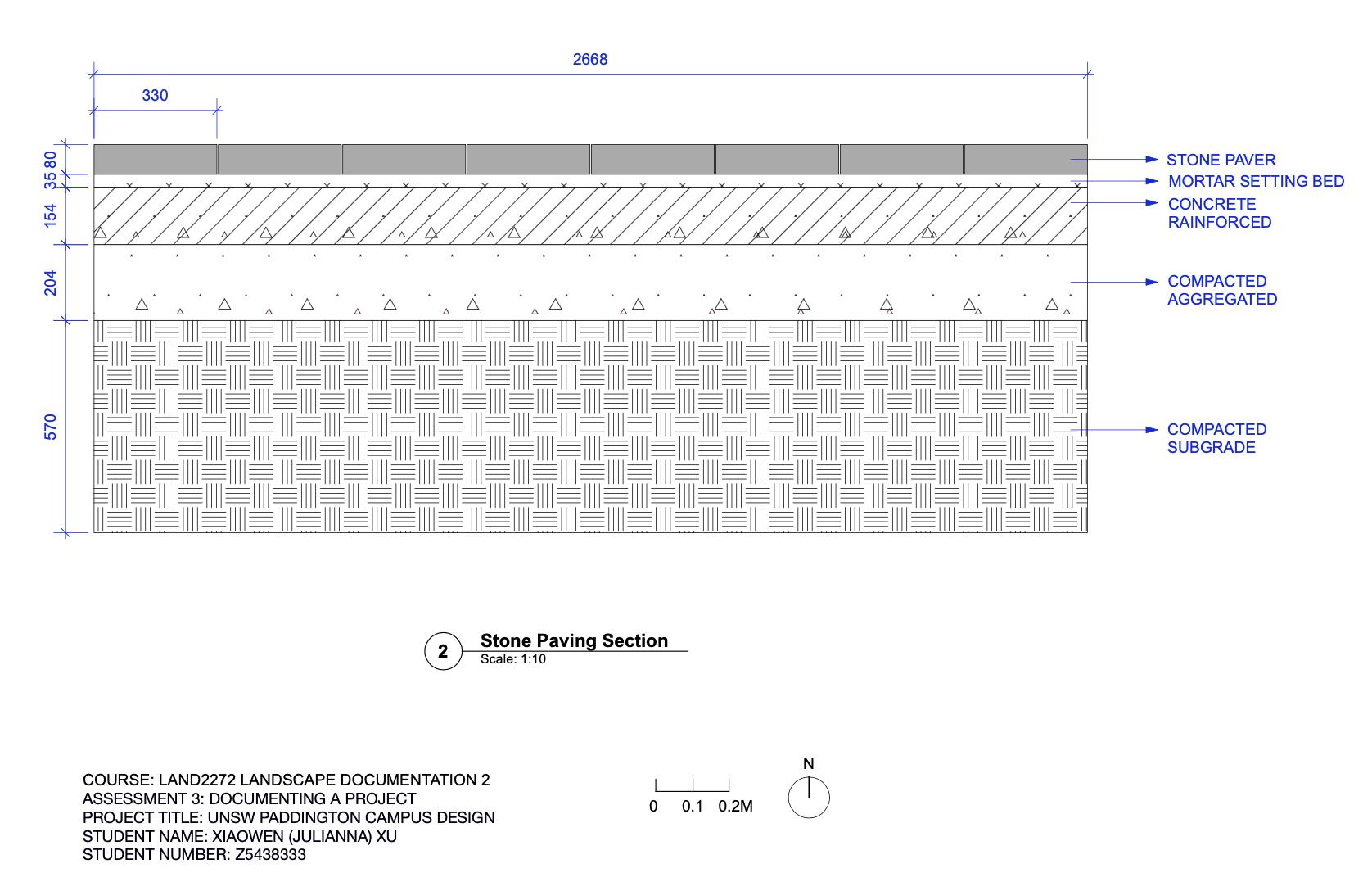Image resolution: width=1372 pixels, height=891 pixels.
Task: Select the STONE PAVER label
Action: click(1221, 160)
